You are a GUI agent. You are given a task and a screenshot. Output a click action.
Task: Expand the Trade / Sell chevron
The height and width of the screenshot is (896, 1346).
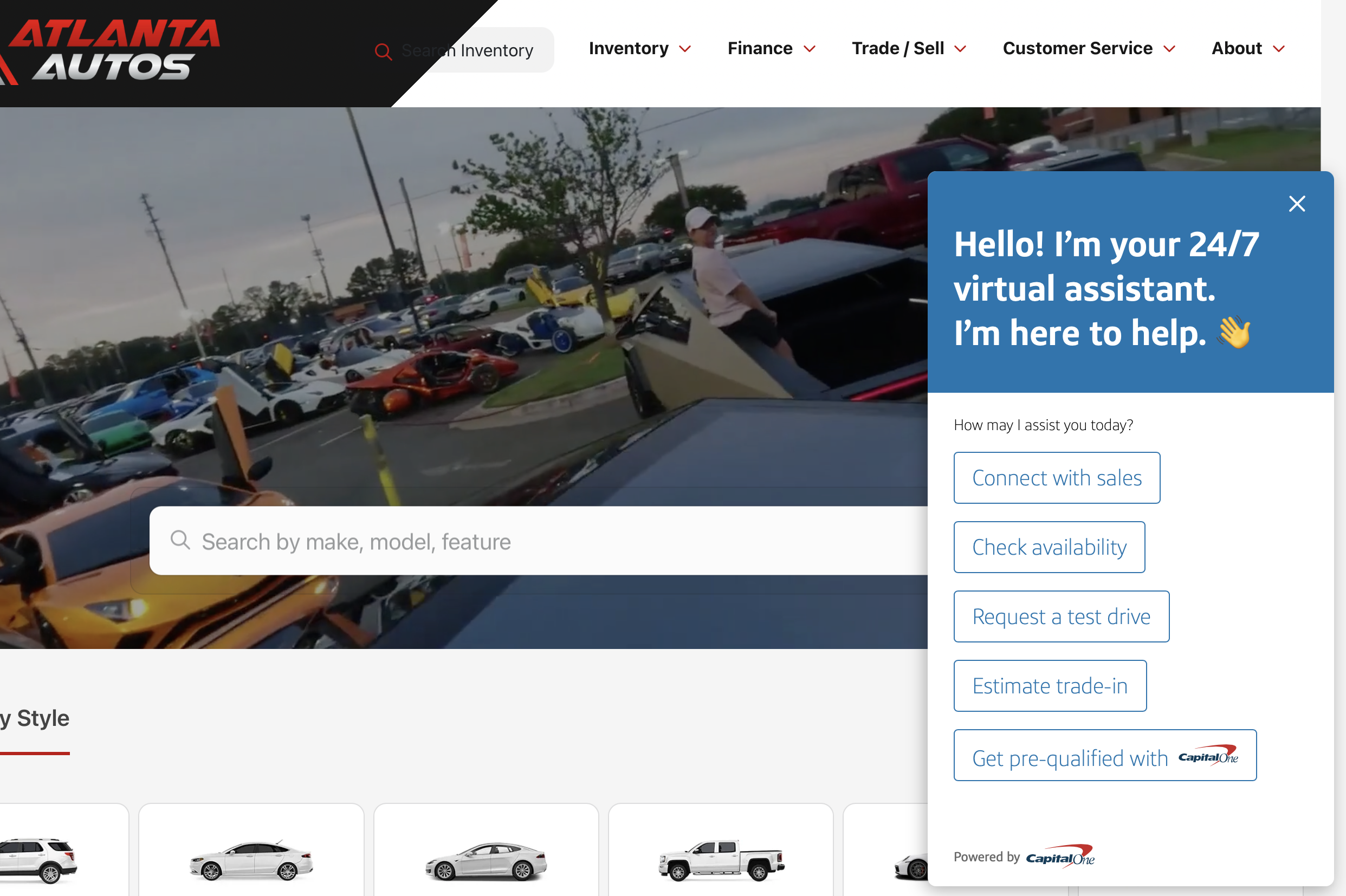pyautogui.click(x=960, y=49)
